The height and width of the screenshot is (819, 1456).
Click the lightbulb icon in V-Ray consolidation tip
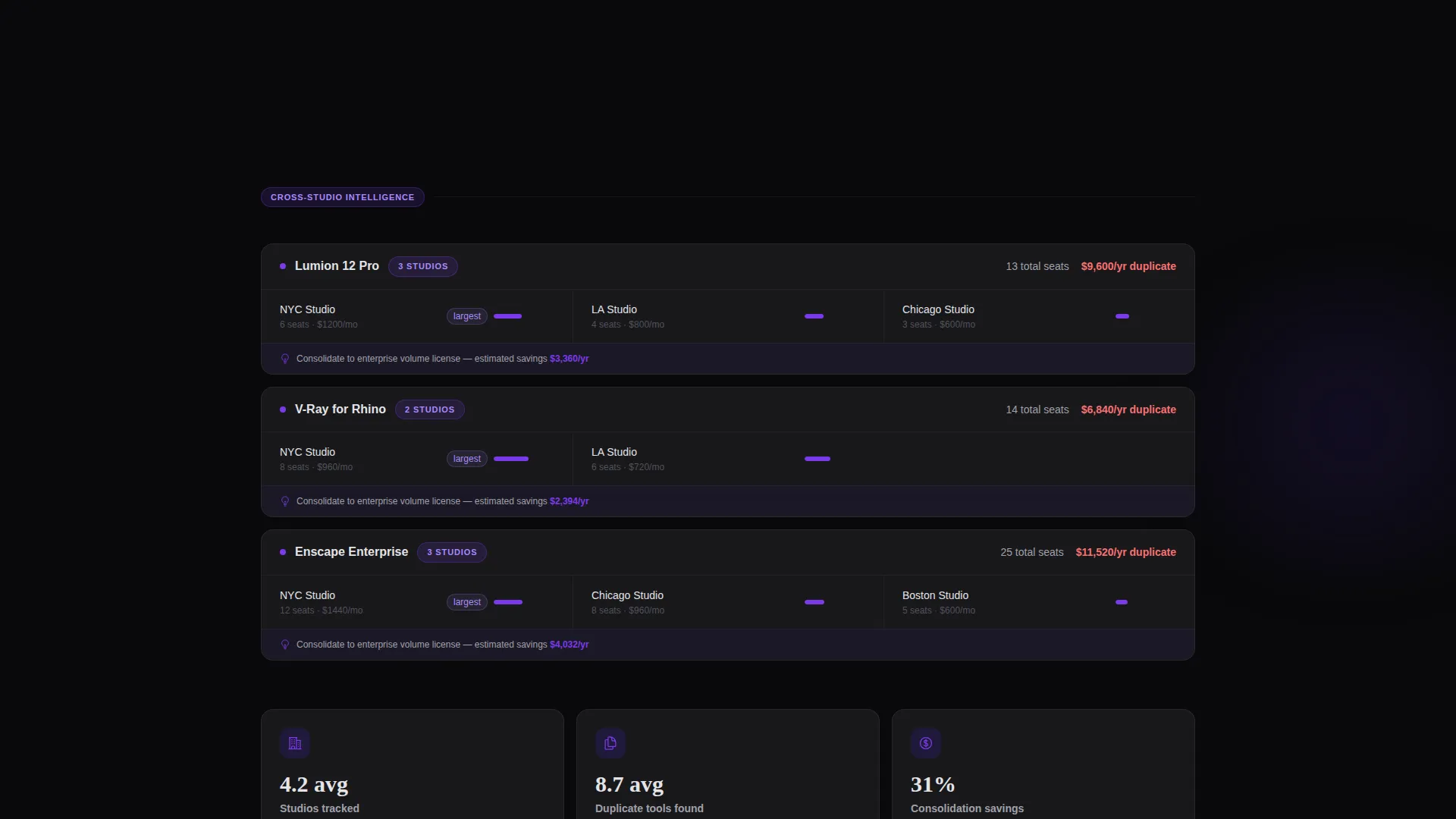285,501
